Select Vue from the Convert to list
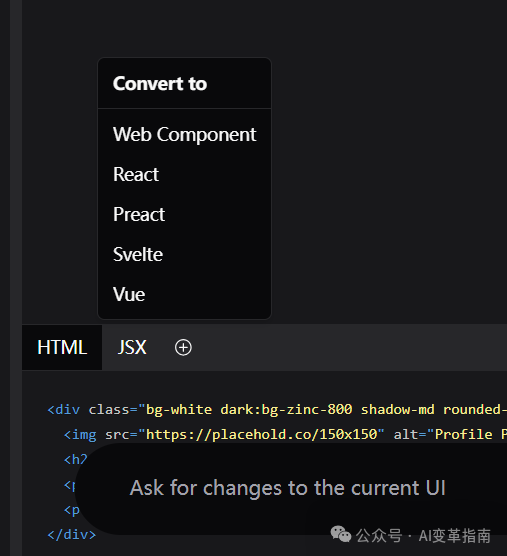This screenshot has height=556, width=507. tap(184, 294)
